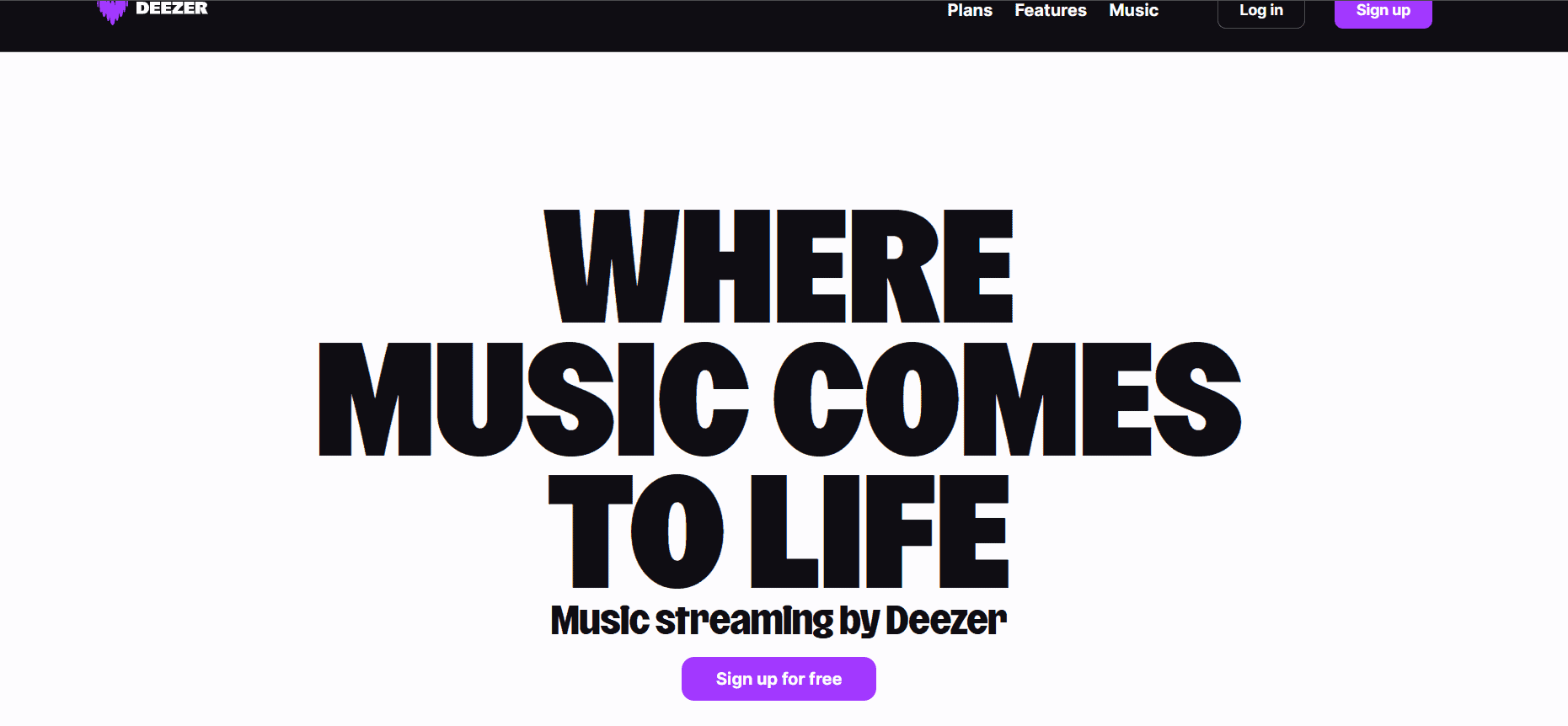Click the word by in the subheading
This screenshot has height=726, width=1568.
click(x=859, y=621)
